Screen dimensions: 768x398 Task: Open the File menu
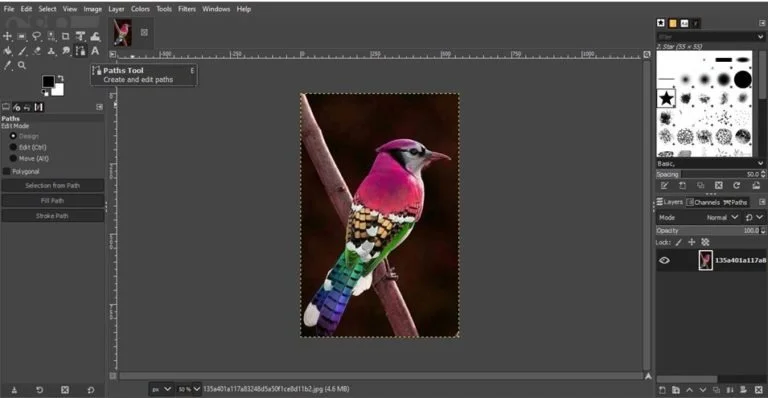[x=9, y=9]
